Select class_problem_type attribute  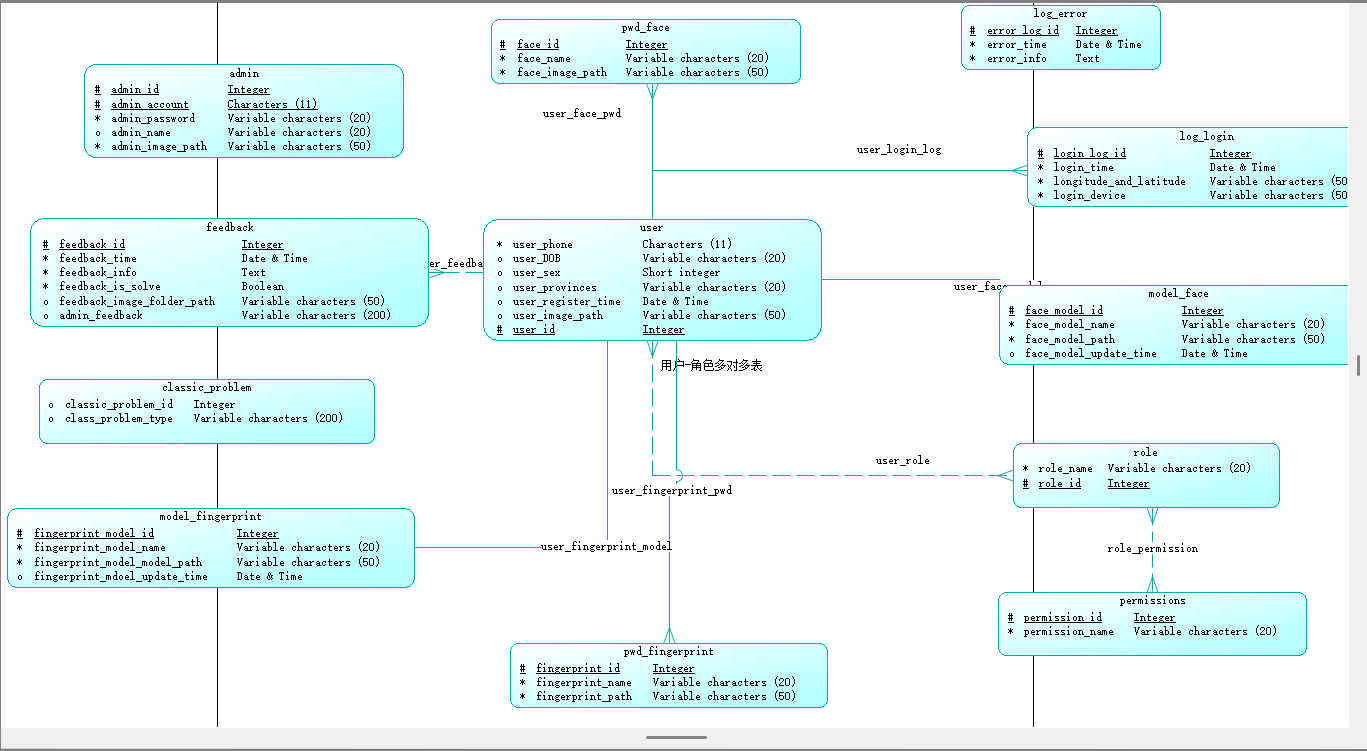click(119, 418)
